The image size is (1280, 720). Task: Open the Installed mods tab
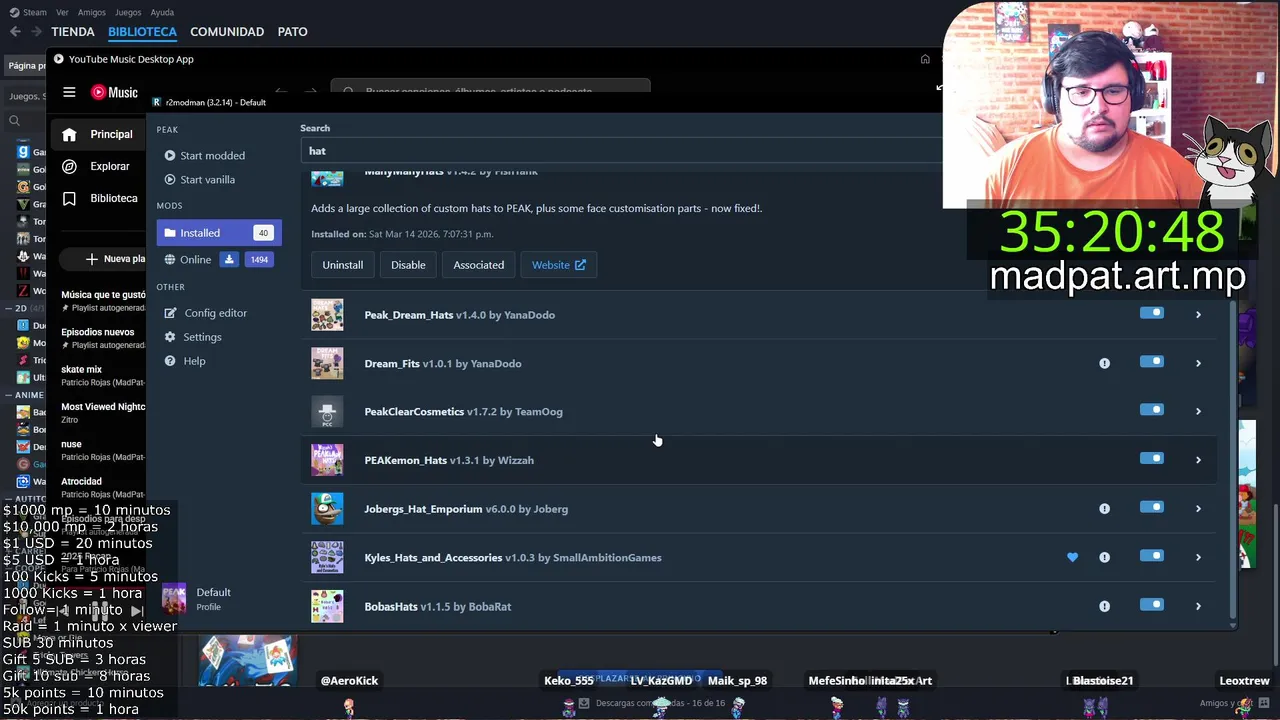coord(219,233)
